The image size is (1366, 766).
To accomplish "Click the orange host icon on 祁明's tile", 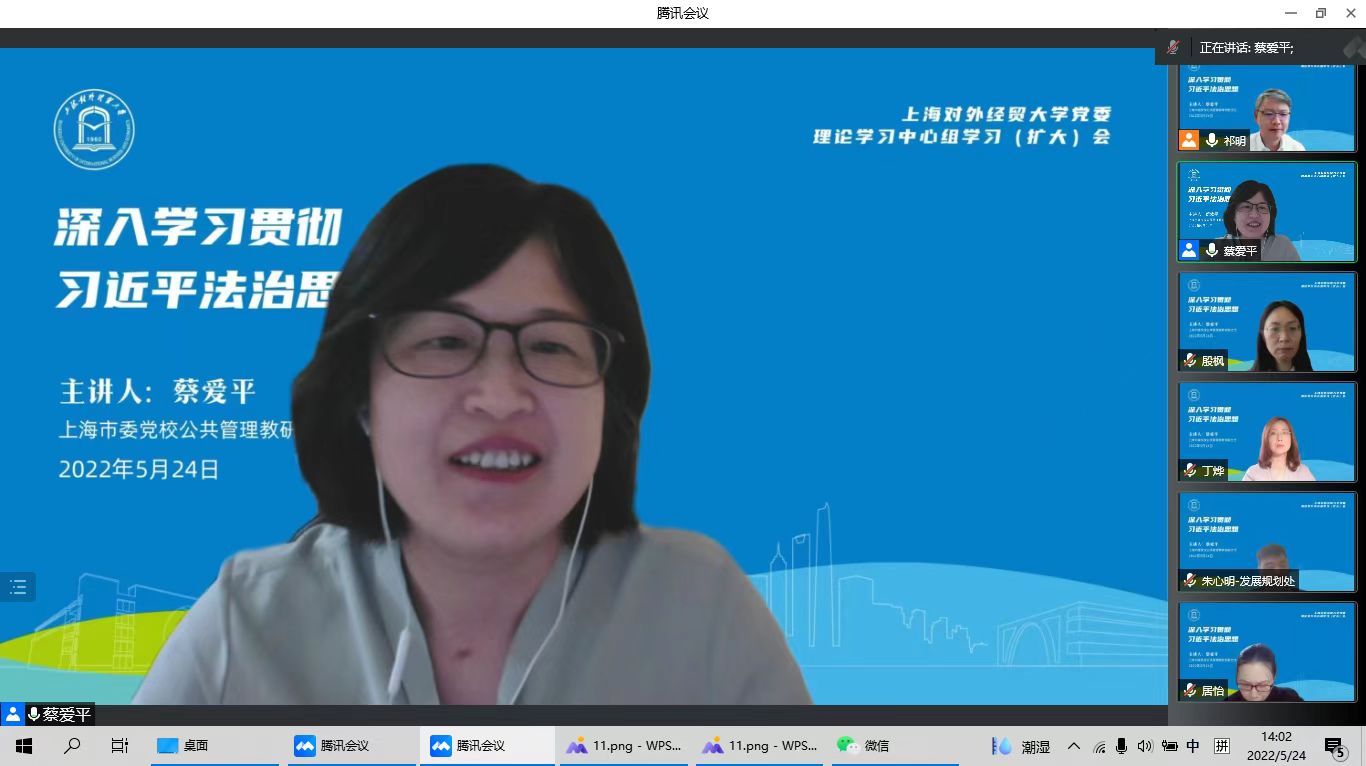I will (1189, 140).
